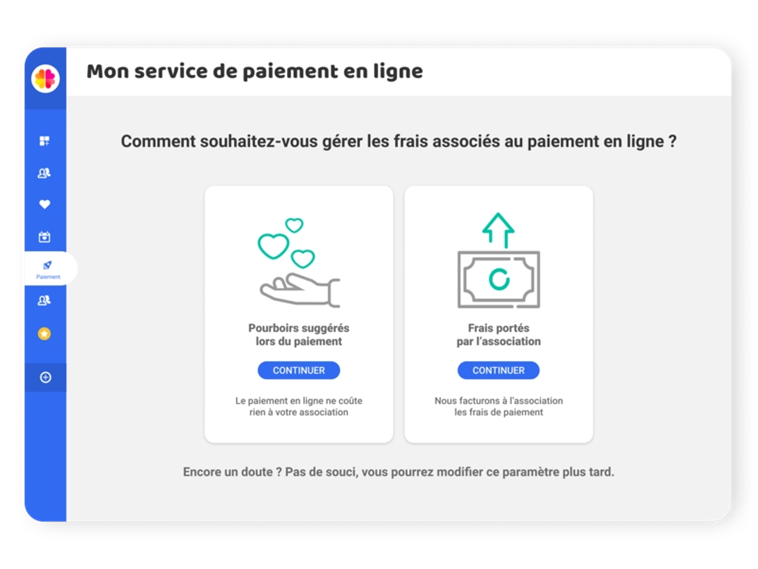Click the heart icon in sidebar
Viewport: 758px width, 569px height.
45,205
